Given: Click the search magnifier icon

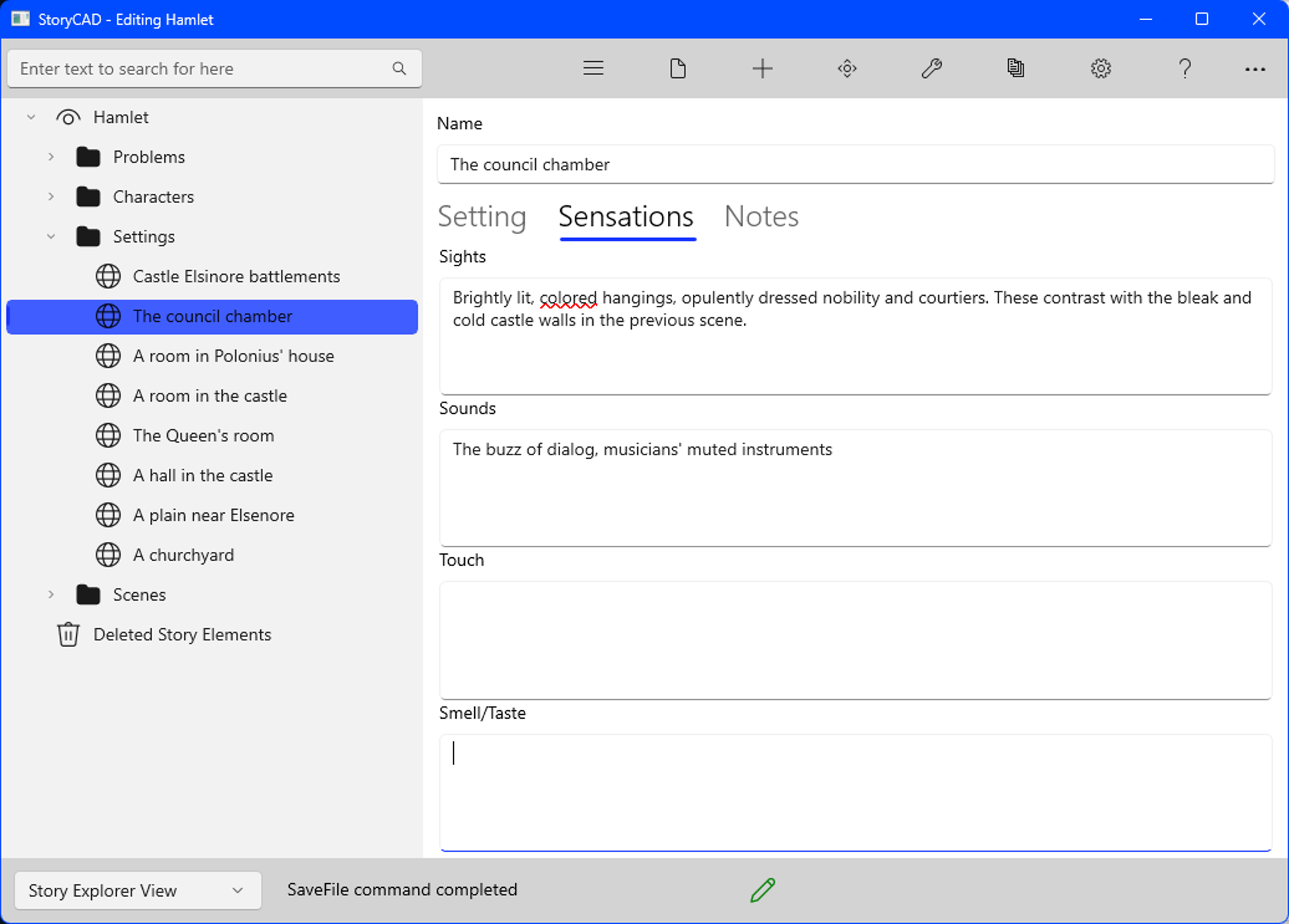Looking at the screenshot, I should (399, 68).
